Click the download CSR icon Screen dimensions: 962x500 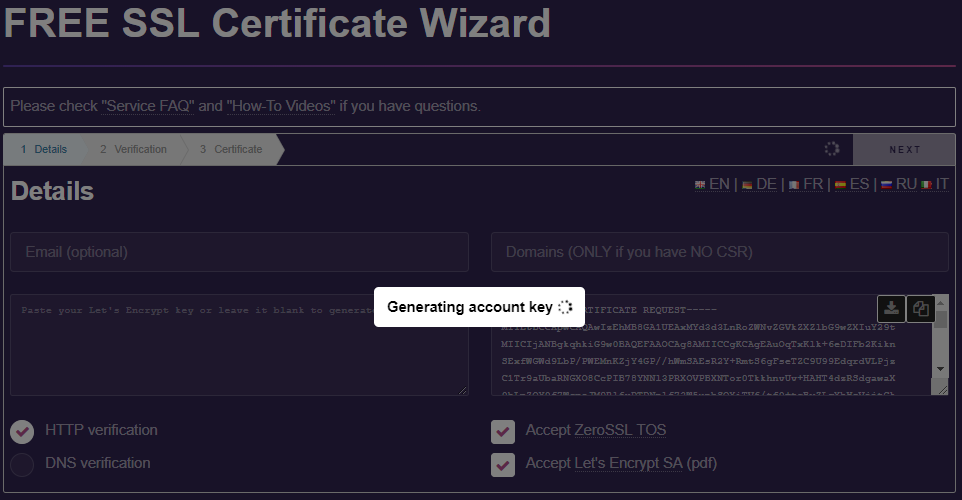tap(891, 309)
